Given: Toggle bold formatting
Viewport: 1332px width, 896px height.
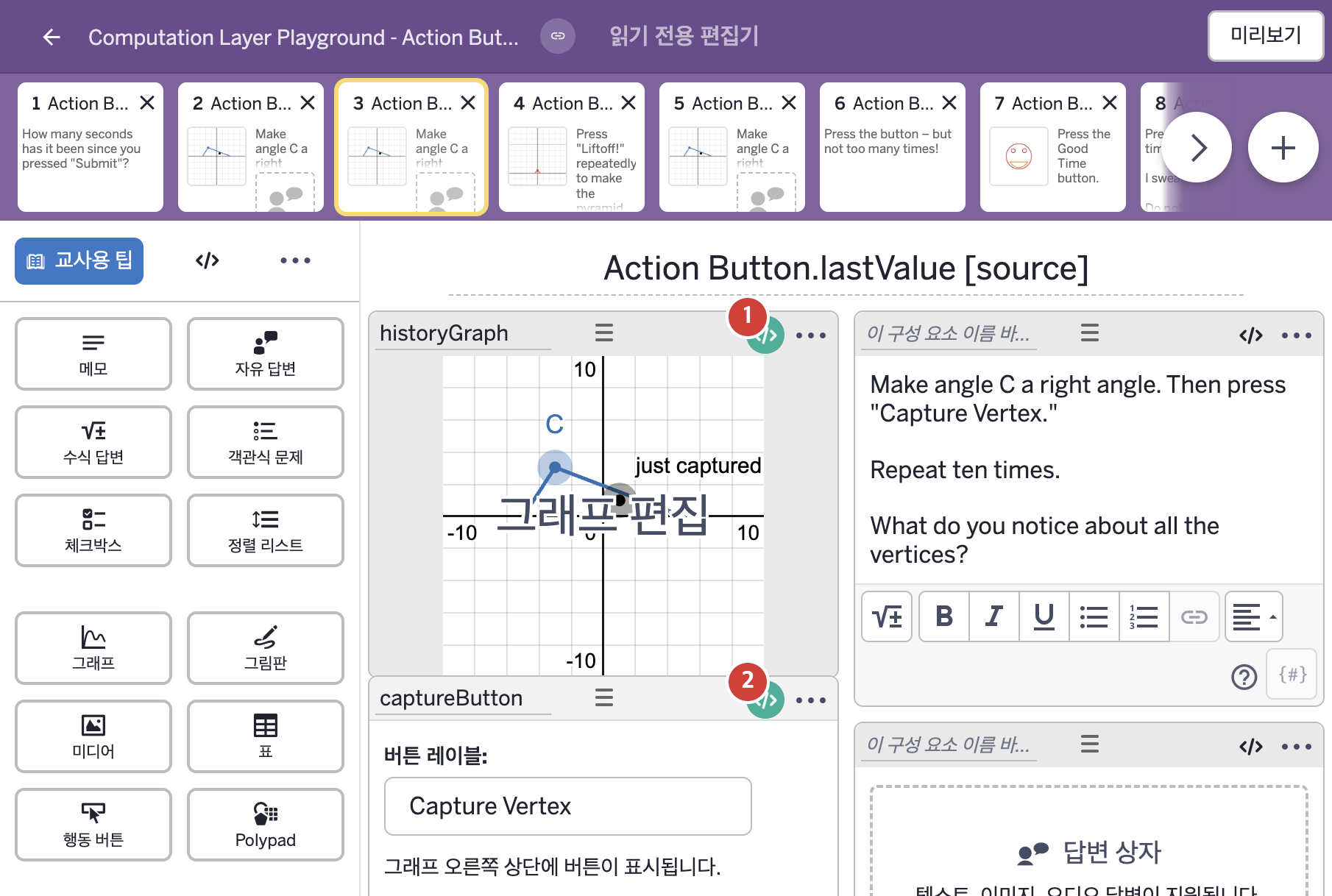Looking at the screenshot, I should click(944, 616).
